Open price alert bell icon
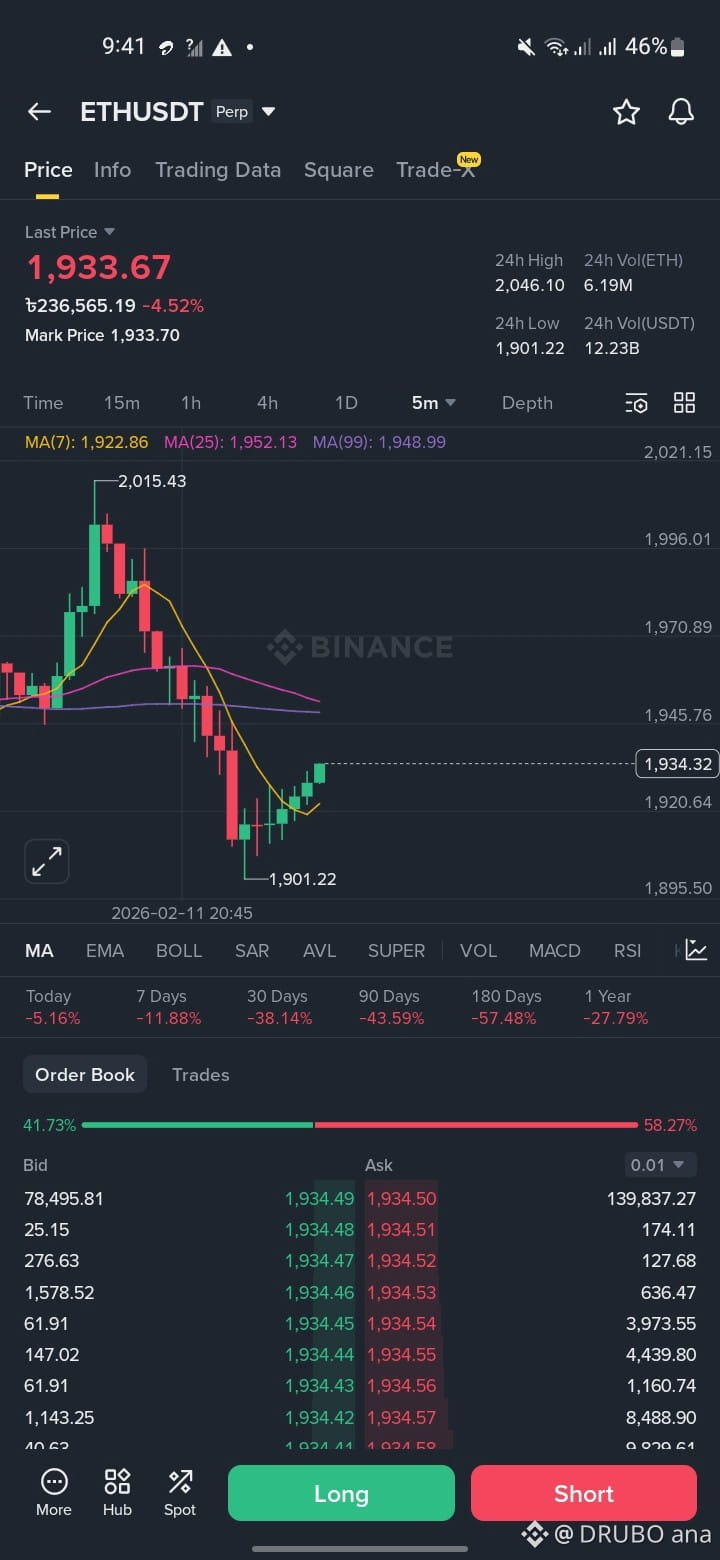 click(x=681, y=112)
